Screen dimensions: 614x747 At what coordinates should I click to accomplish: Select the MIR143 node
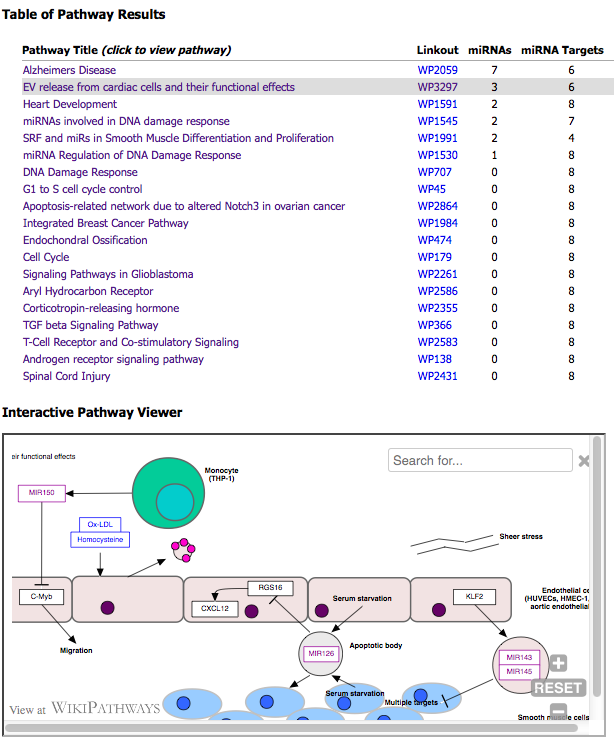[x=520, y=657]
